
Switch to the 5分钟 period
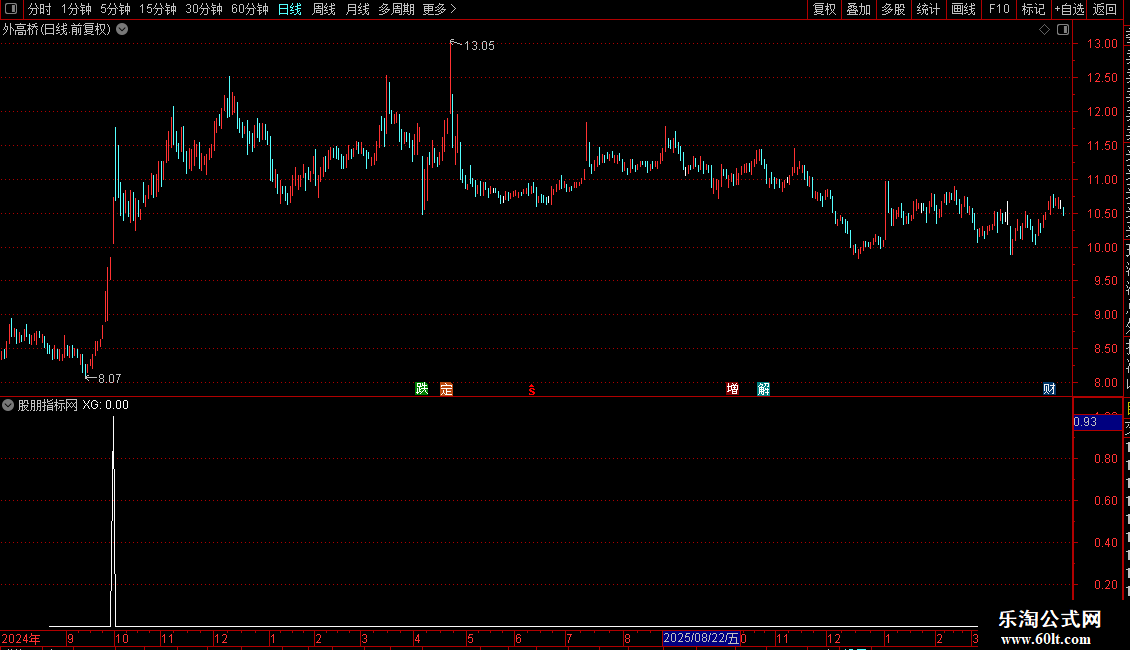pos(115,9)
